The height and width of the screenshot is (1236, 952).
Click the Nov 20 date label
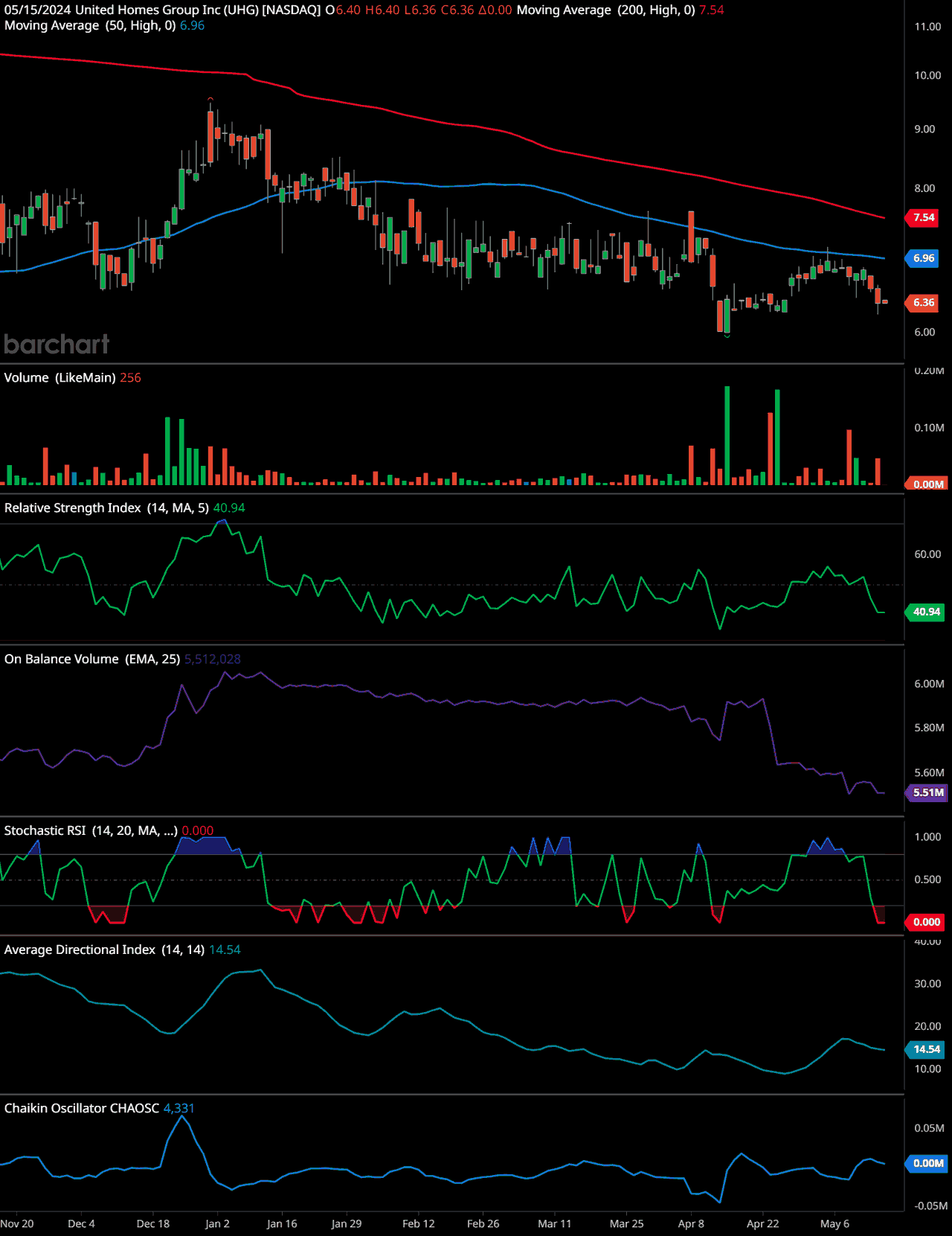coord(17,1224)
